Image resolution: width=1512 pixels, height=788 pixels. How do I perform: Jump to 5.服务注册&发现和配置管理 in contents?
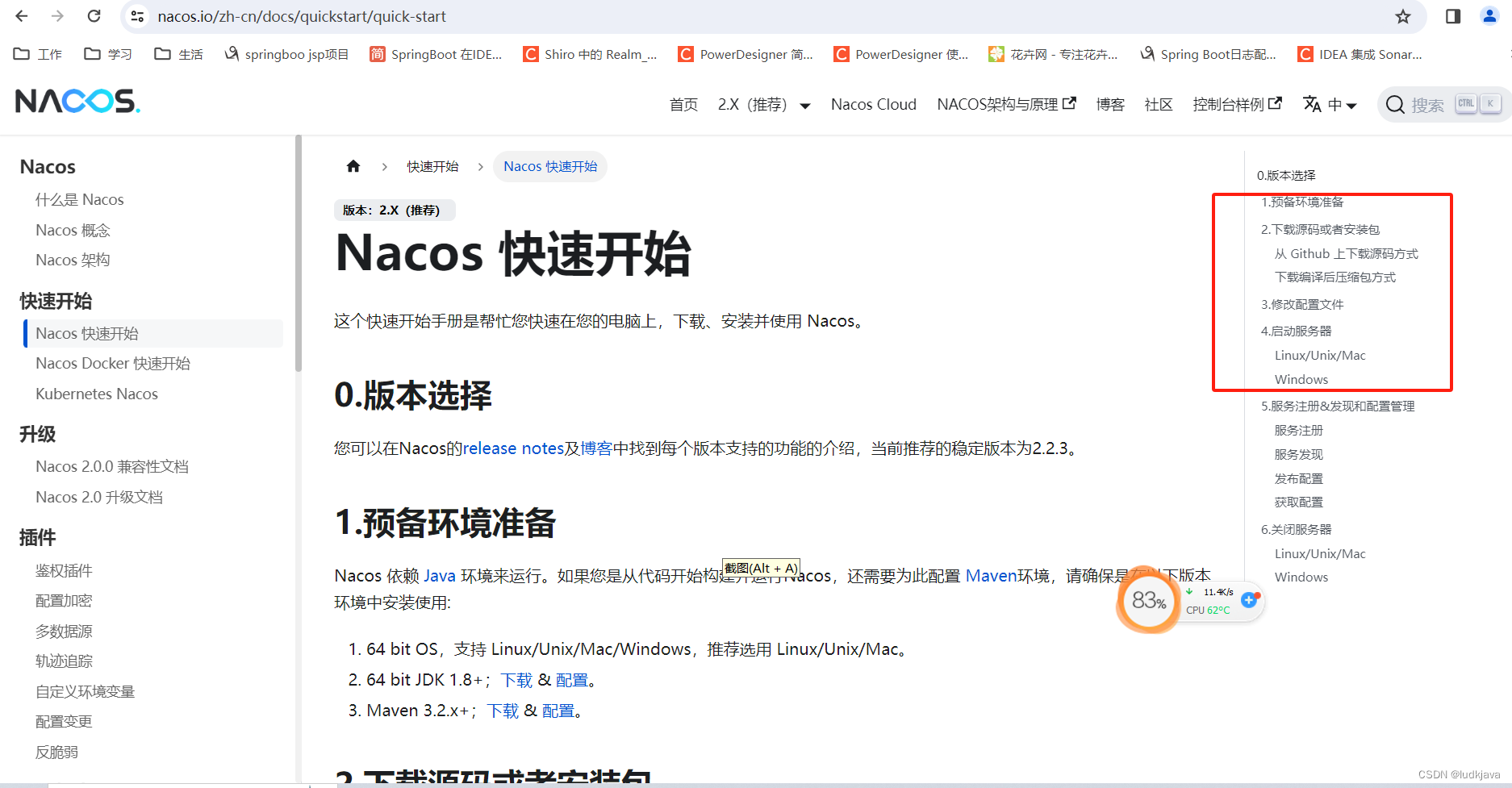click(x=1338, y=406)
